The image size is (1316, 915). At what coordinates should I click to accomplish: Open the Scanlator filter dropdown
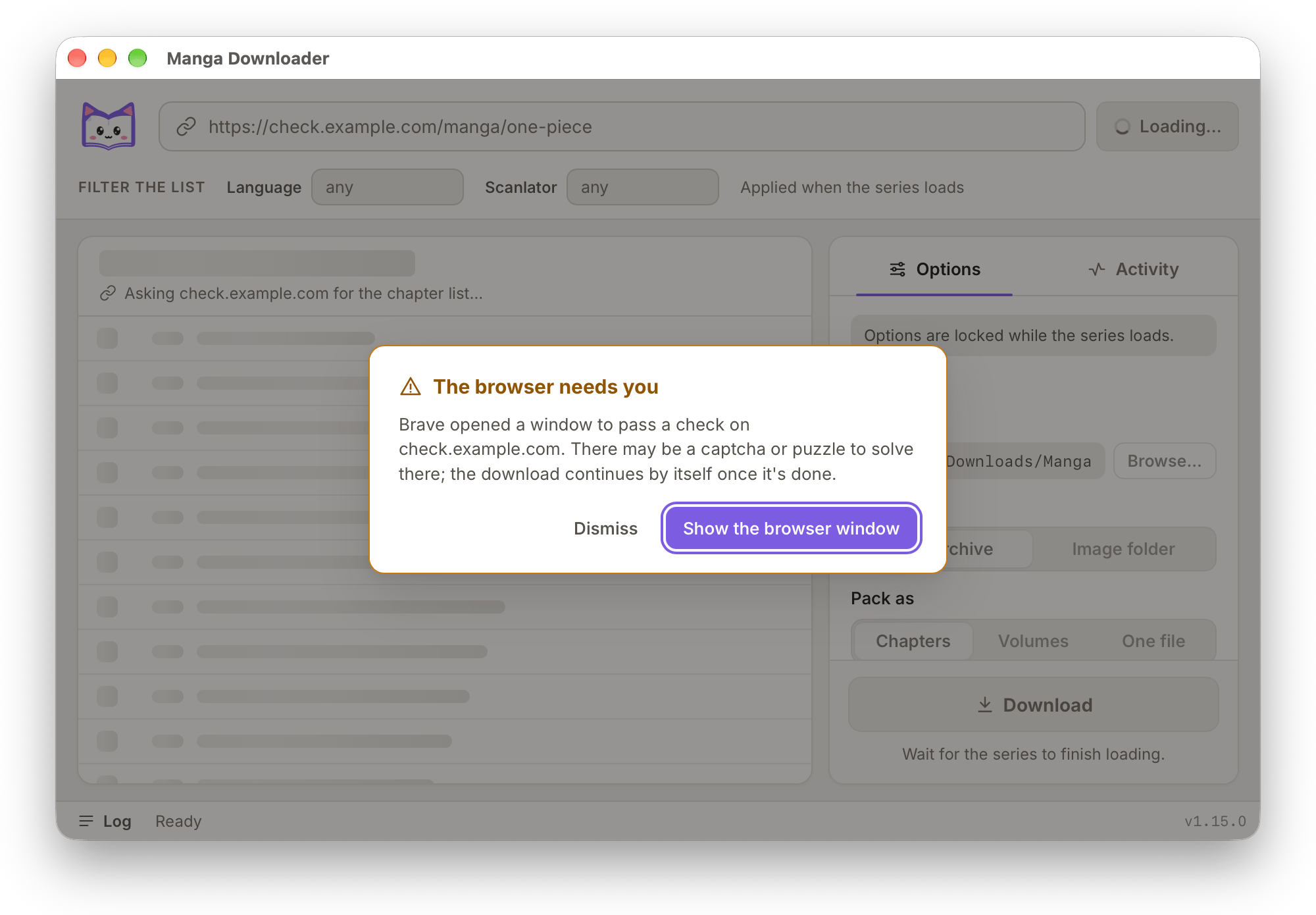coord(643,187)
